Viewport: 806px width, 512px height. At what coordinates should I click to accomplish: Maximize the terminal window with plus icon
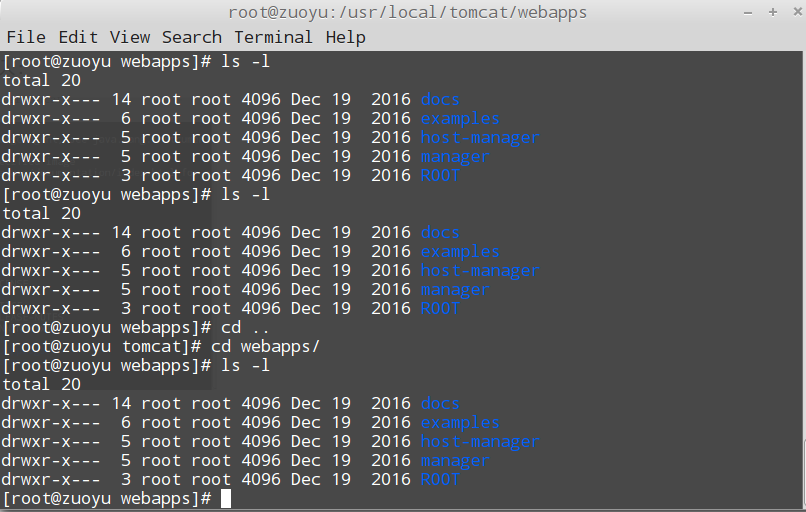tap(773, 12)
